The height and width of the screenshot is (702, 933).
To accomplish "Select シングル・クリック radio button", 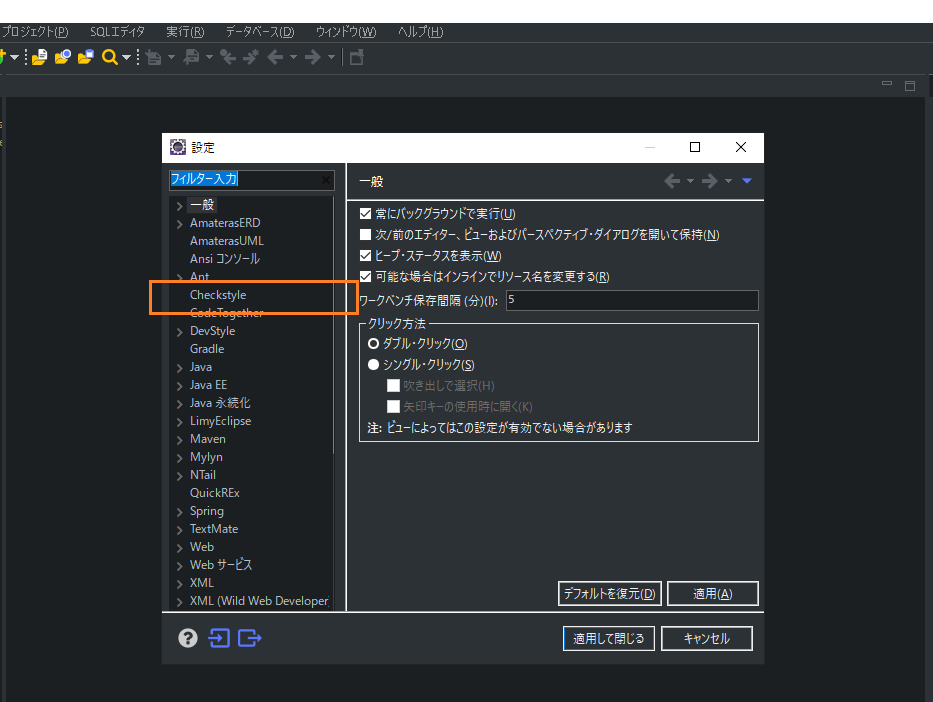I will [x=373, y=365].
